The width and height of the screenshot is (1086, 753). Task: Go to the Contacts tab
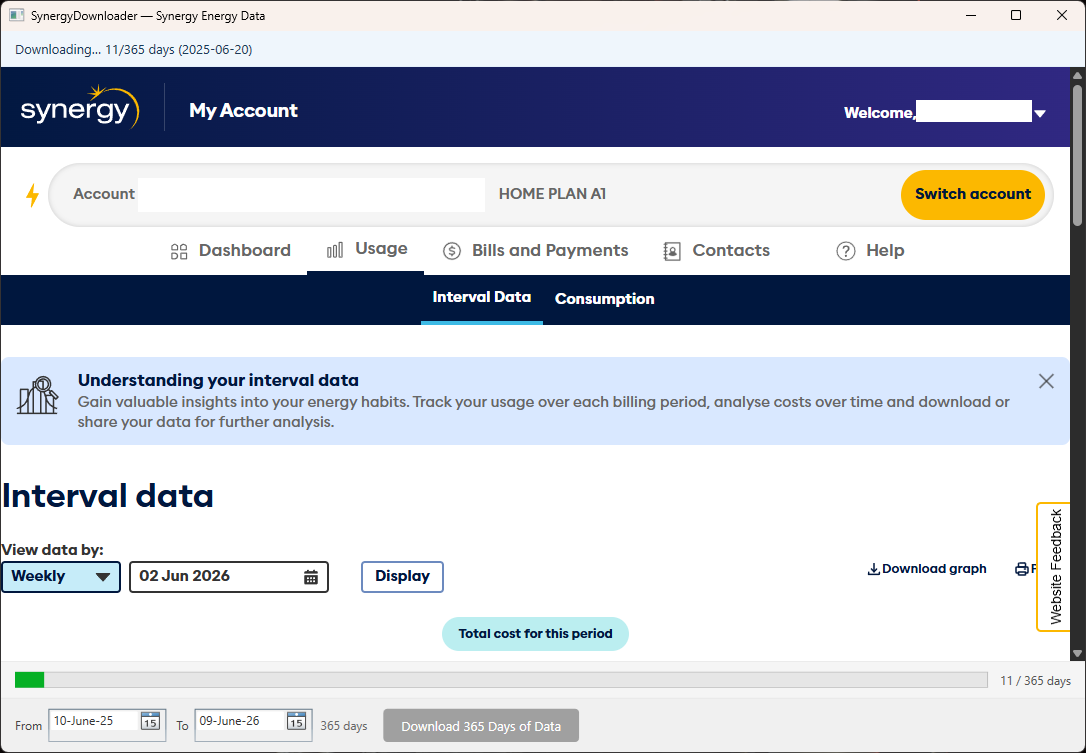point(716,251)
